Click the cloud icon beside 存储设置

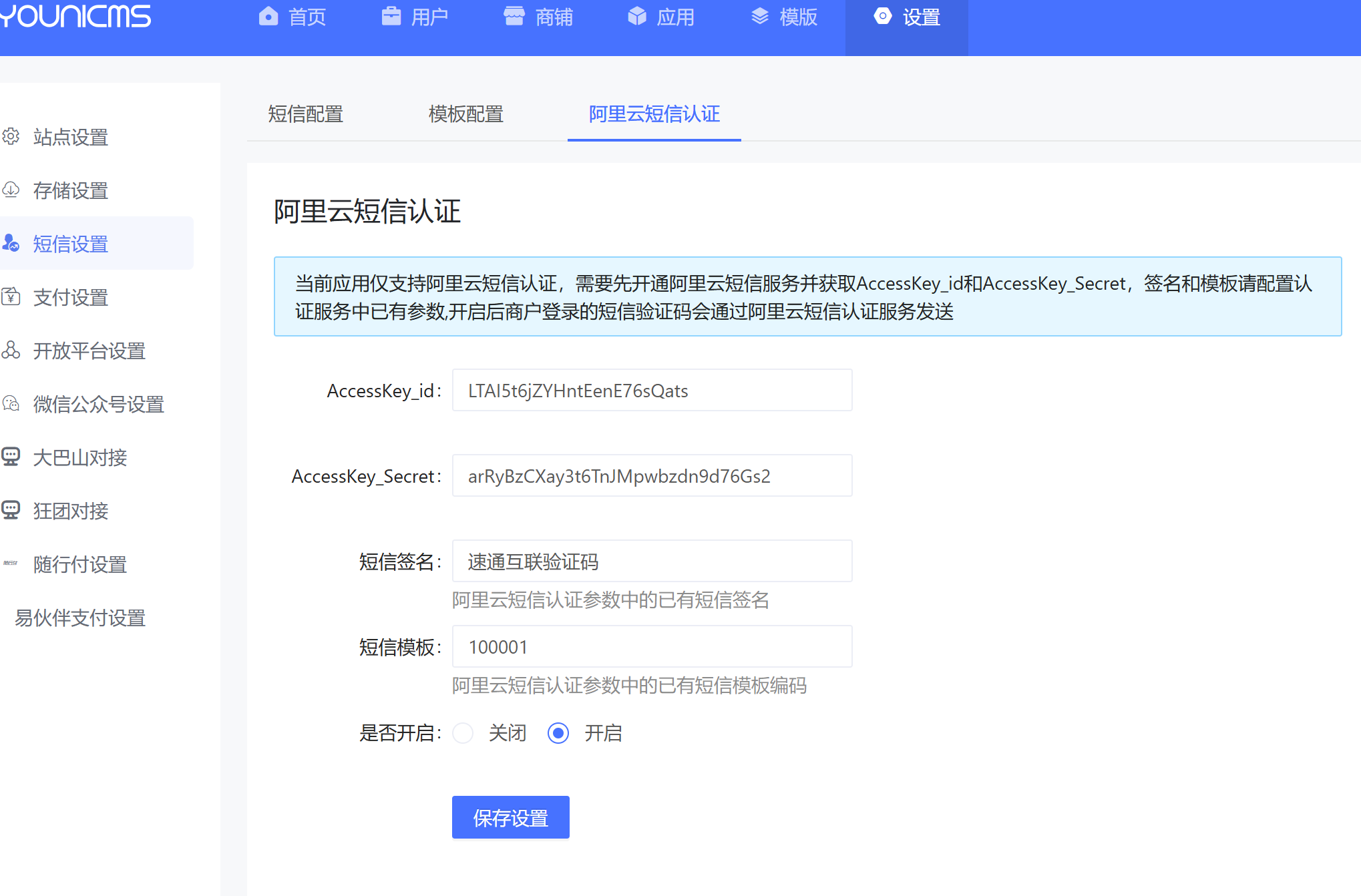11,190
